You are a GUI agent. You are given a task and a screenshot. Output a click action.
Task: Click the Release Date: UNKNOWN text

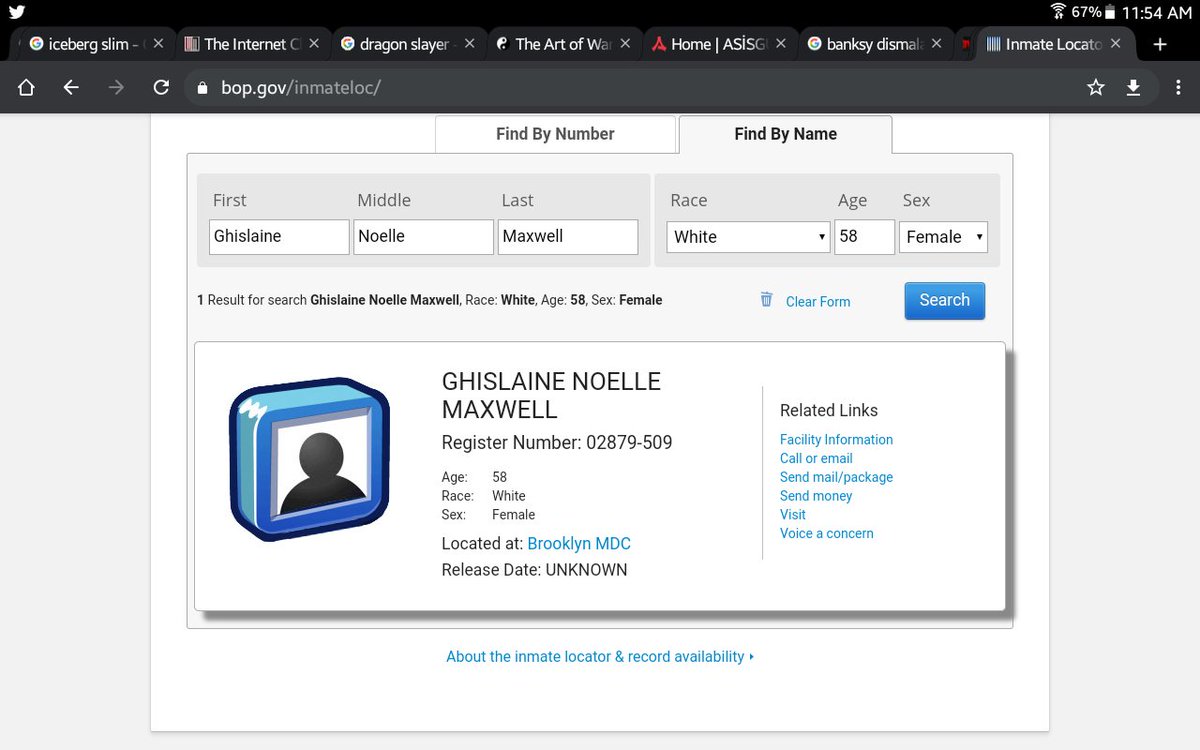(x=534, y=570)
